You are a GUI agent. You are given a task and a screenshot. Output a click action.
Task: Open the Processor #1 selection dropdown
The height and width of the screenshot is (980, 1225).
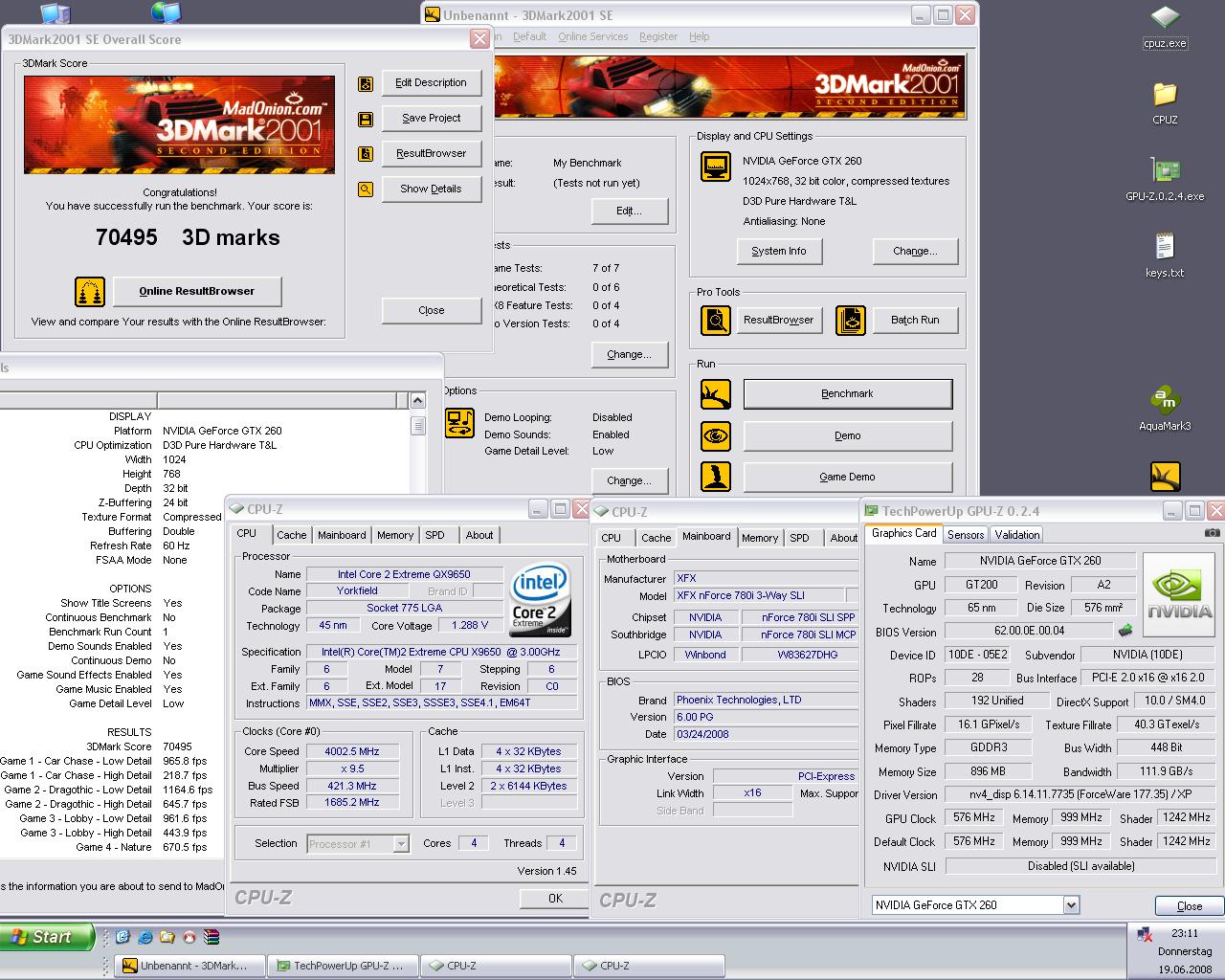(401, 844)
